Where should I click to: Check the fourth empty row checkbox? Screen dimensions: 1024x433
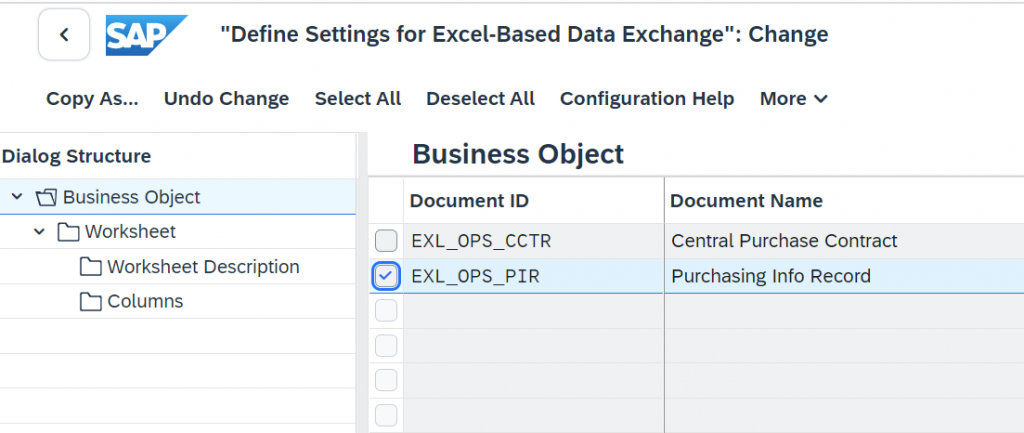click(x=386, y=415)
